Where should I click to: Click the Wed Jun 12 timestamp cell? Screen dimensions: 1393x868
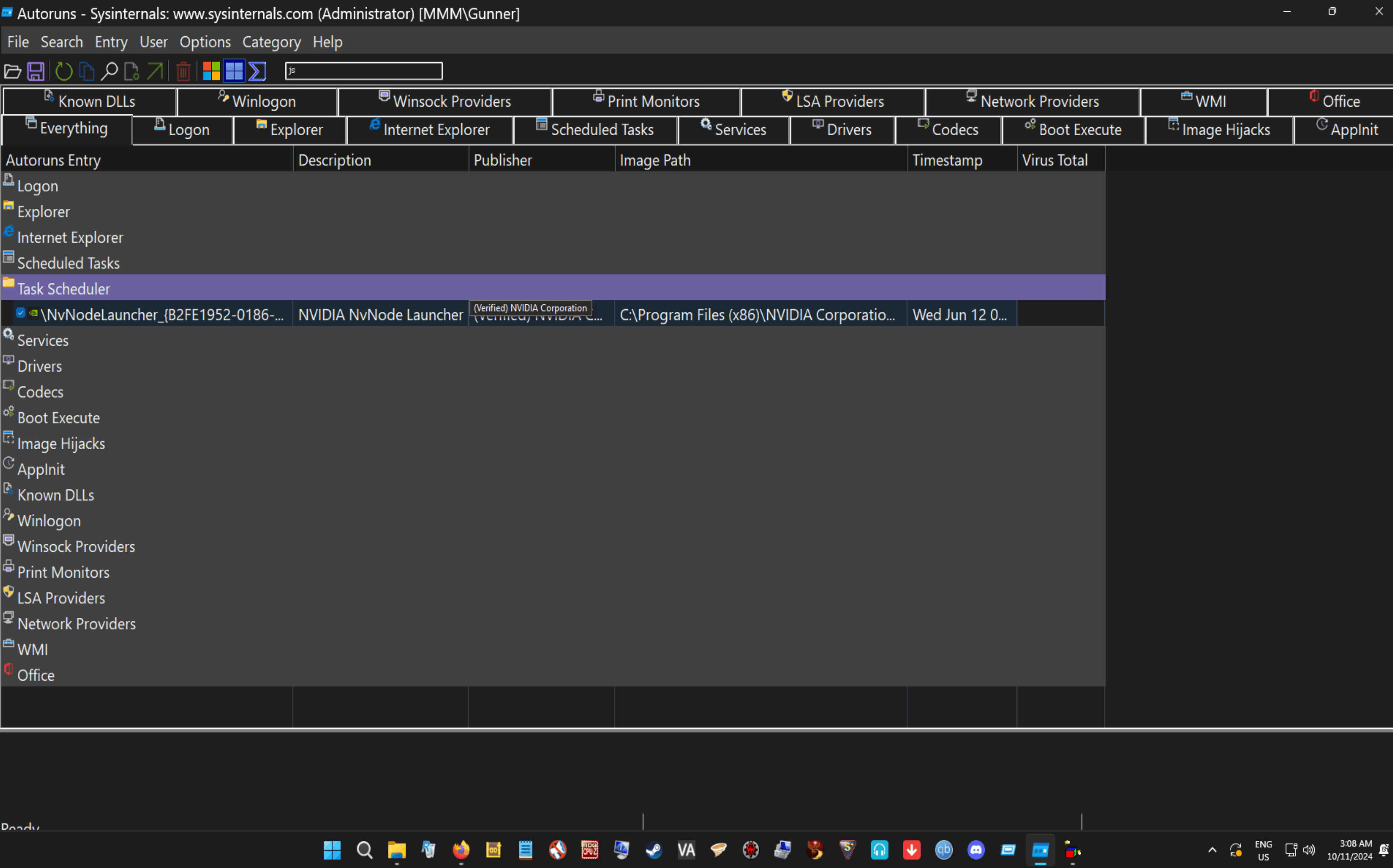[962, 315]
